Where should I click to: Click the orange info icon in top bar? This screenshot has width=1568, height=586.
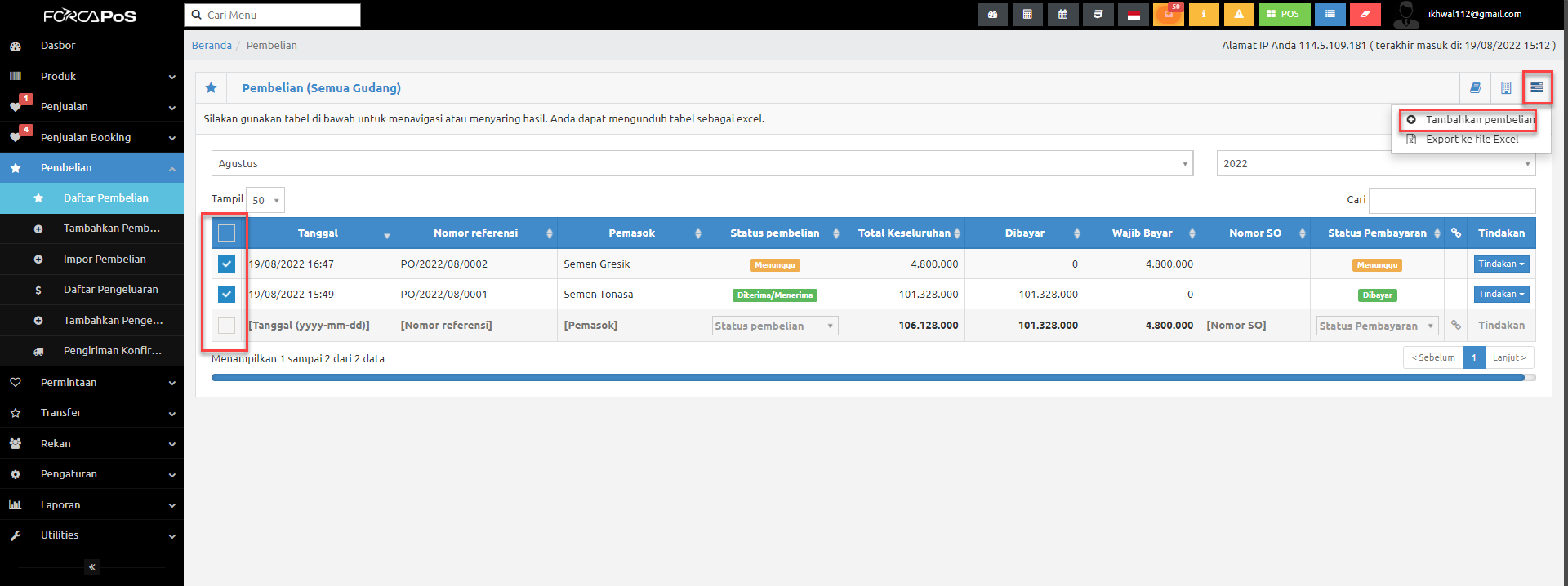coord(1204,15)
